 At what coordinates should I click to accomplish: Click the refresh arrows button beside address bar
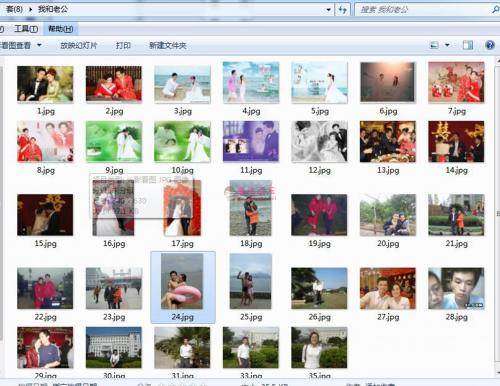[x=342, y=10]
